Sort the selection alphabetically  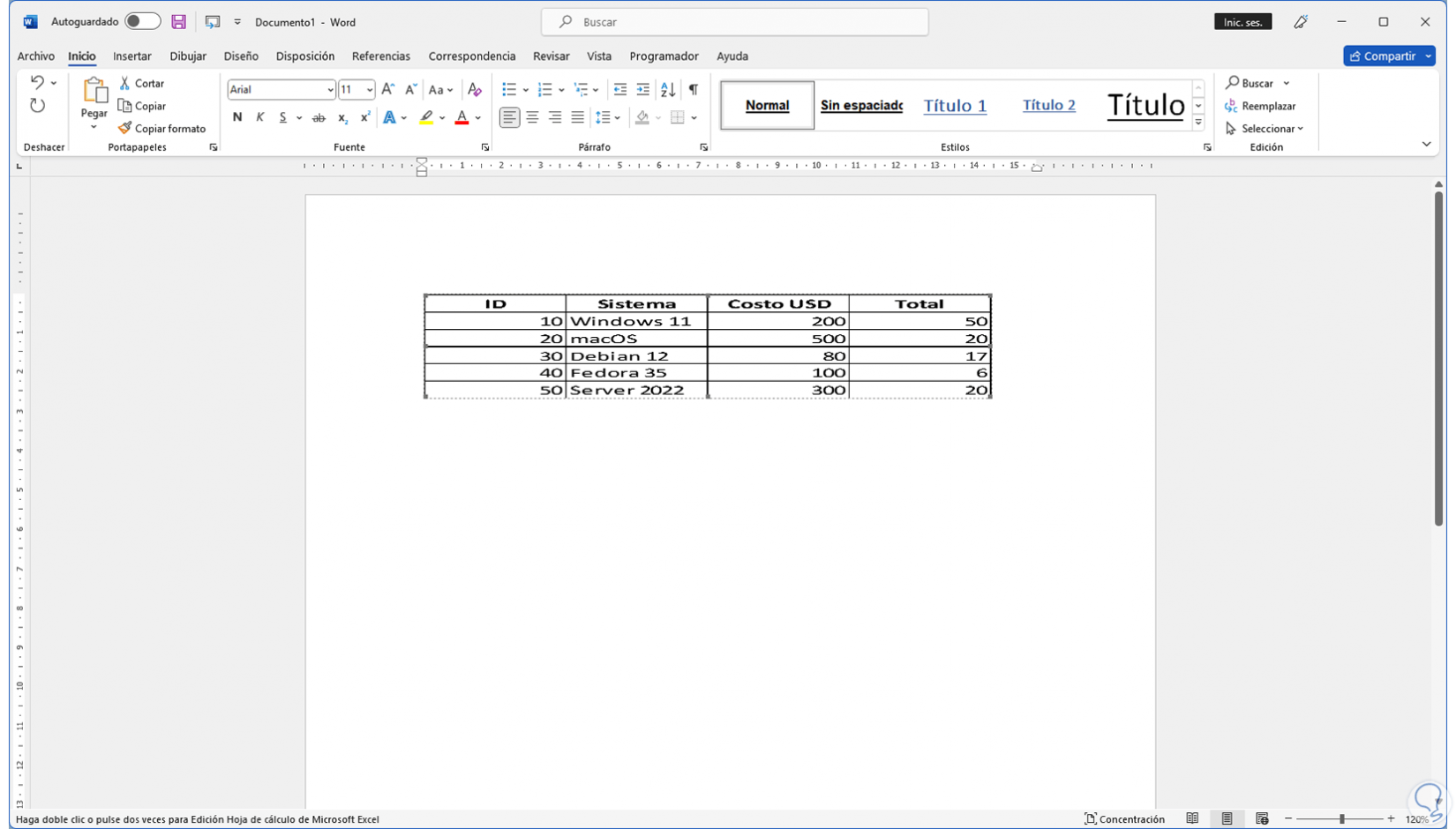668,89
